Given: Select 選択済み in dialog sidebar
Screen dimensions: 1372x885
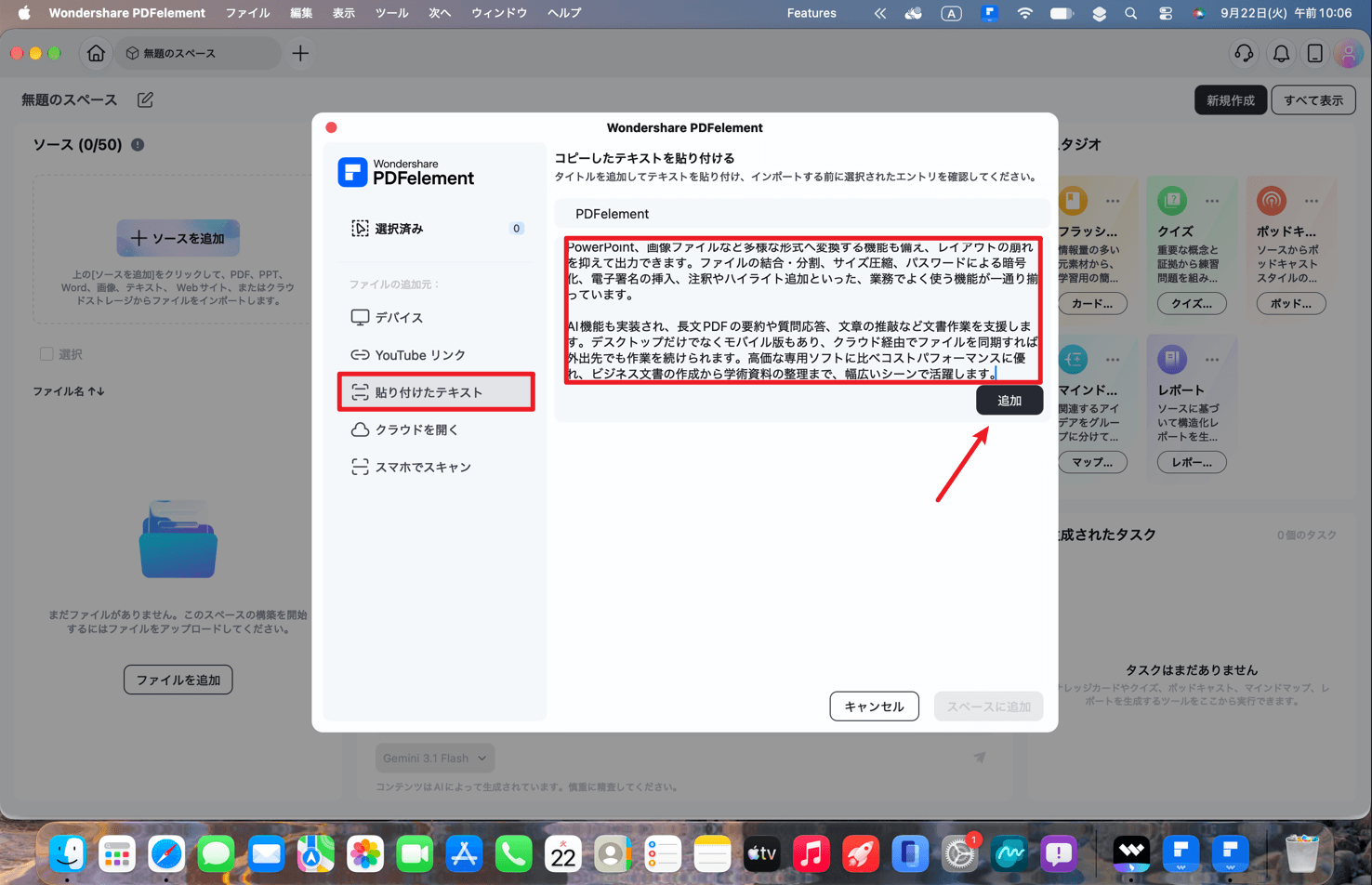Looking at the screenshot, I should coord(436,229).
